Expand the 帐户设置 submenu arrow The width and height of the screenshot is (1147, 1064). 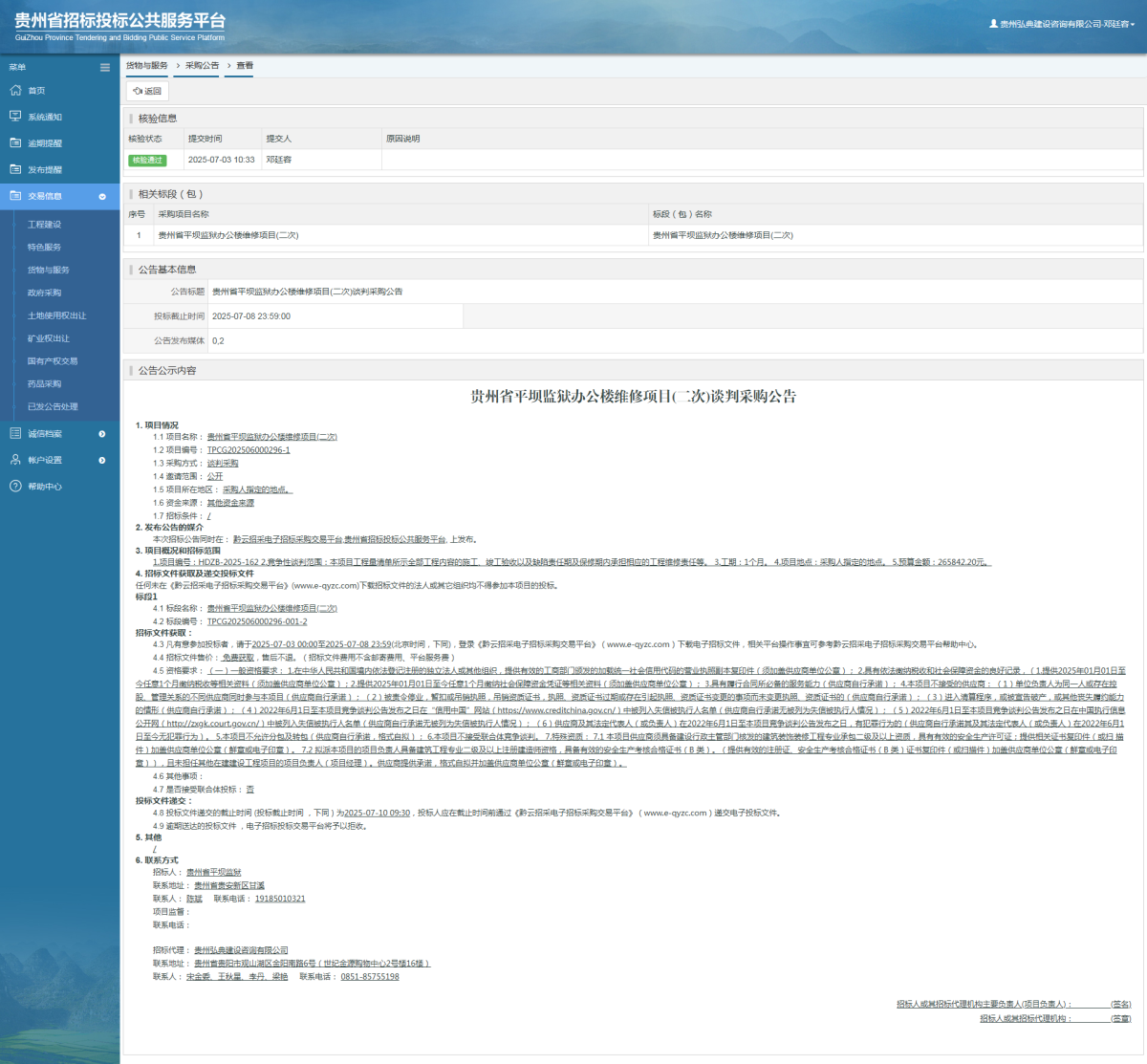pos(102,461)
